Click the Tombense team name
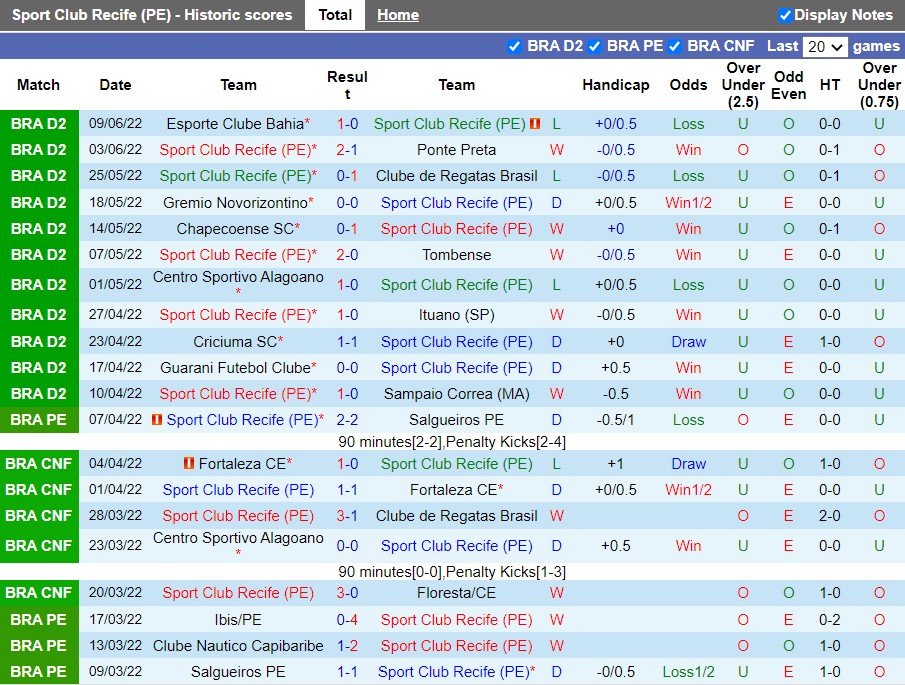905x685 pixels. tap(456, 255)
